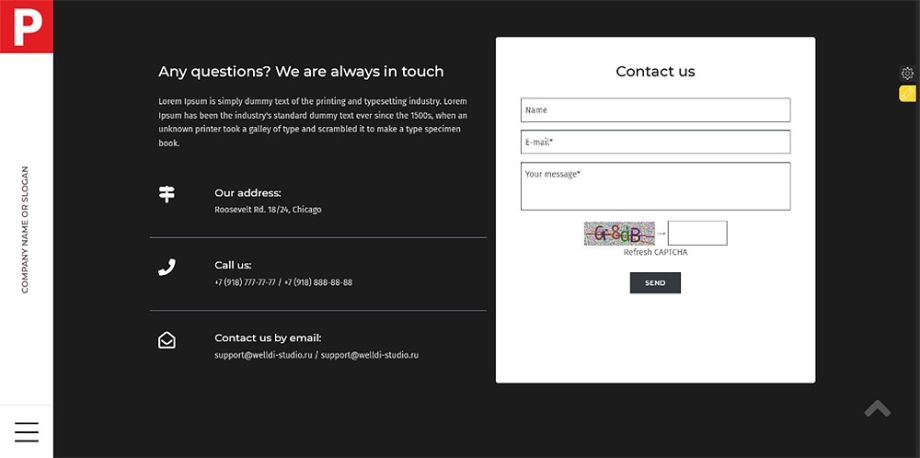Click into the E-mail field

click(655, 142)
